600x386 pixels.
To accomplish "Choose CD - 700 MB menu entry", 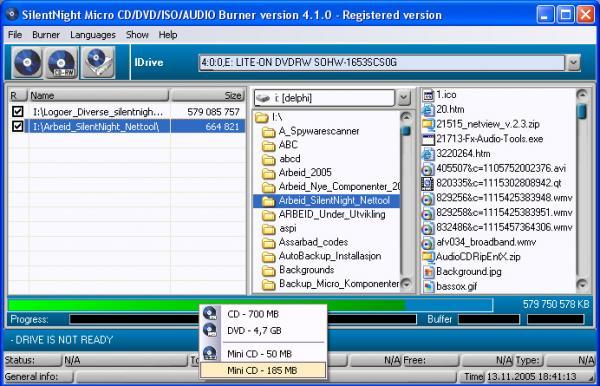I will coord(263,314).
